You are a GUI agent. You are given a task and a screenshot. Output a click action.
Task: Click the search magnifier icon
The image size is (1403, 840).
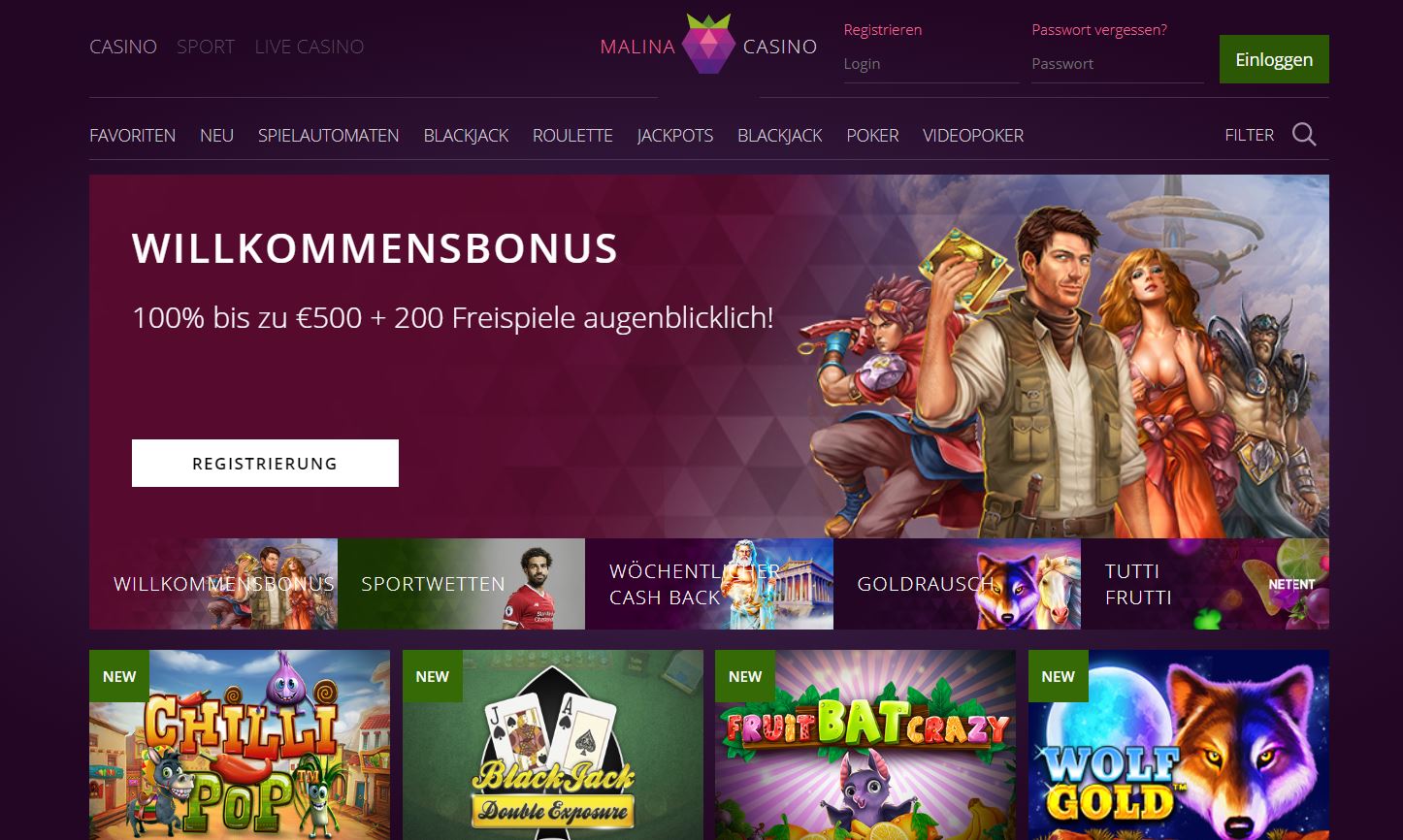1304,135
